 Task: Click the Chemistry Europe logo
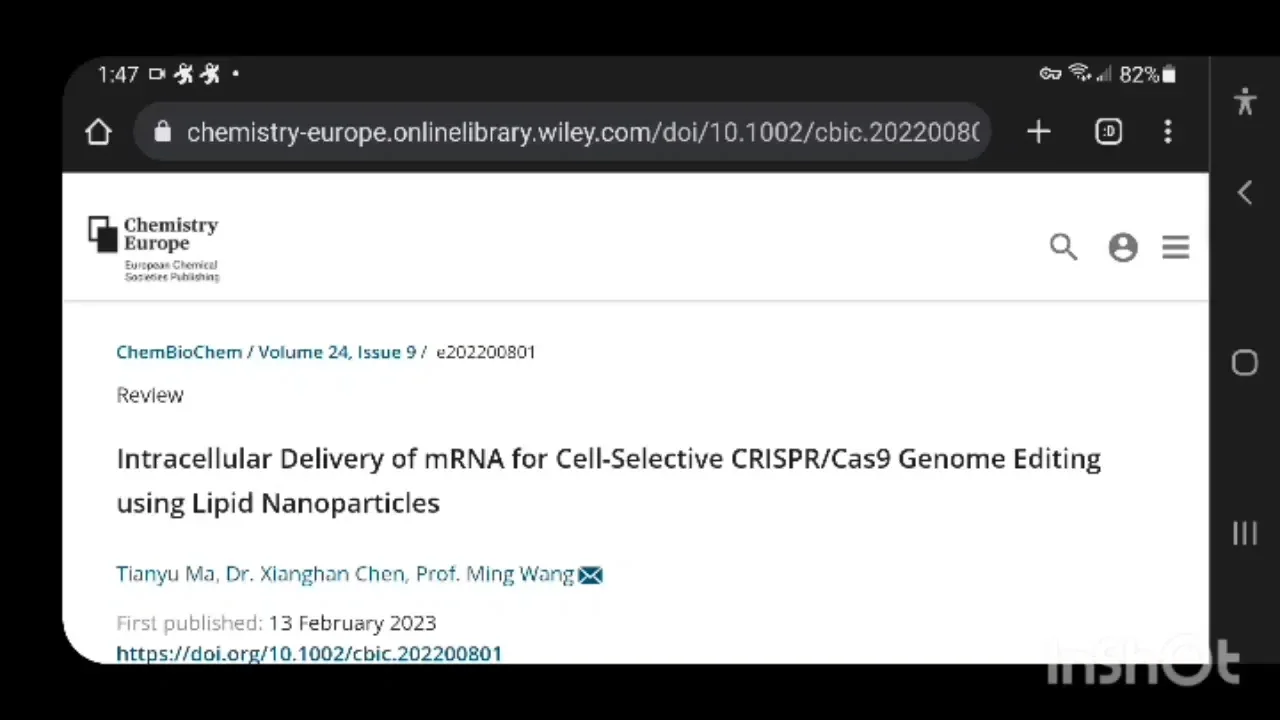pyautogui.click(x=153, y=248)
